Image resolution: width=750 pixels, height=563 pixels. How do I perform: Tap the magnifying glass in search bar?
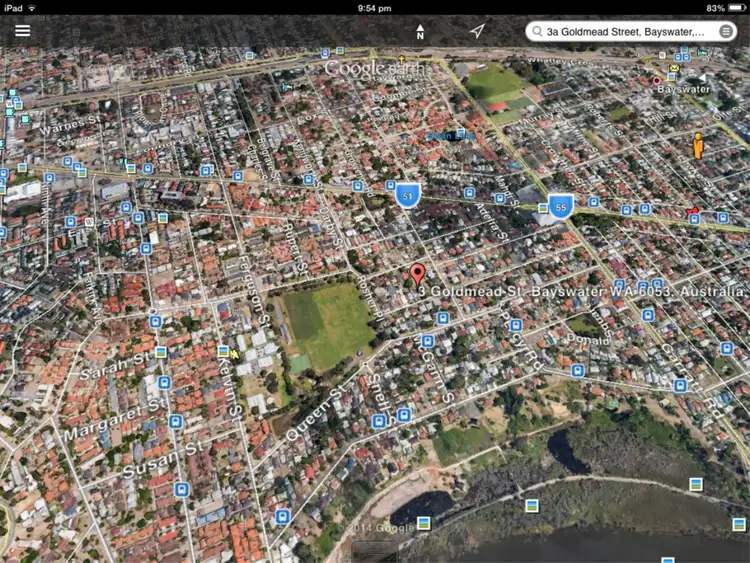pyautogui.click(x=538, y=32)
